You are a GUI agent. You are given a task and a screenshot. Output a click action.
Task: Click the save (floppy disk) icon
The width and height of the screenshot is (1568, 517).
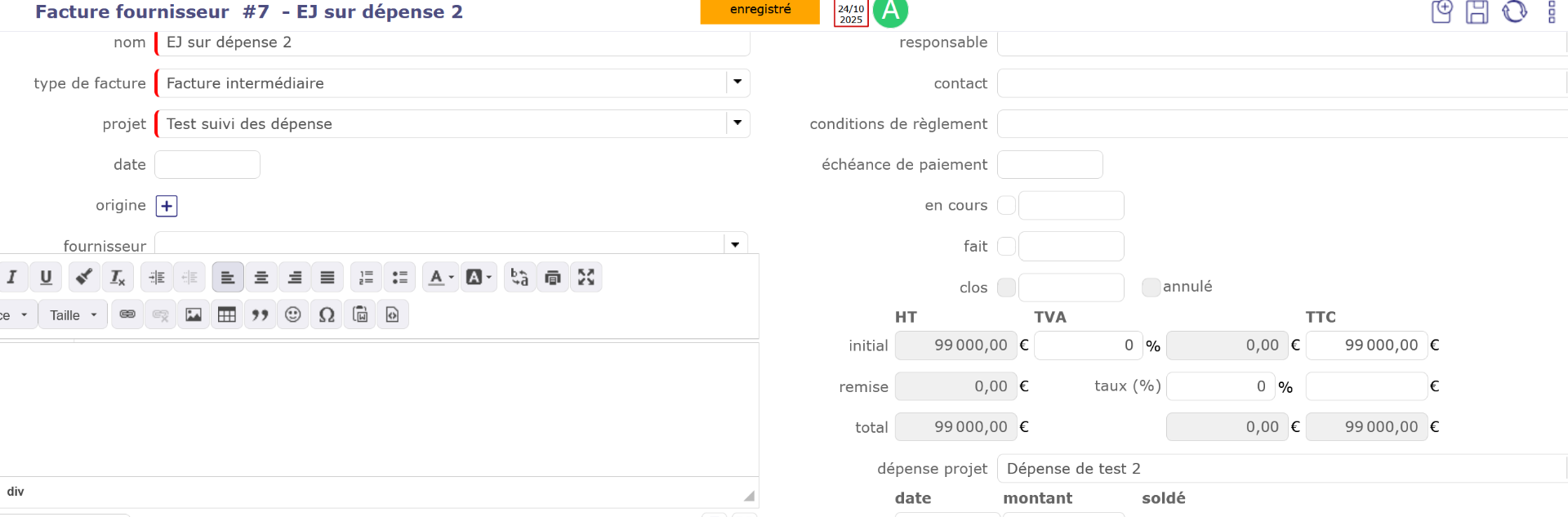pyautogui.click(x=1477, y=12)
